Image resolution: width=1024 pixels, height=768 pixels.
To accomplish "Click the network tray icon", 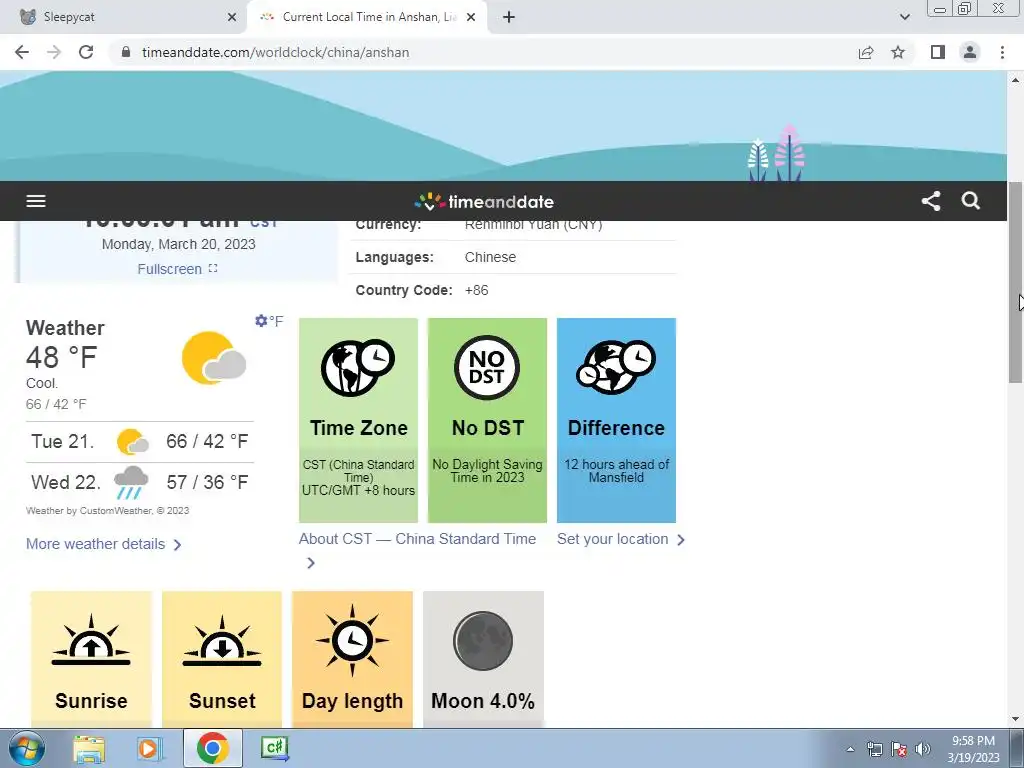I will (x=874, y=749).
